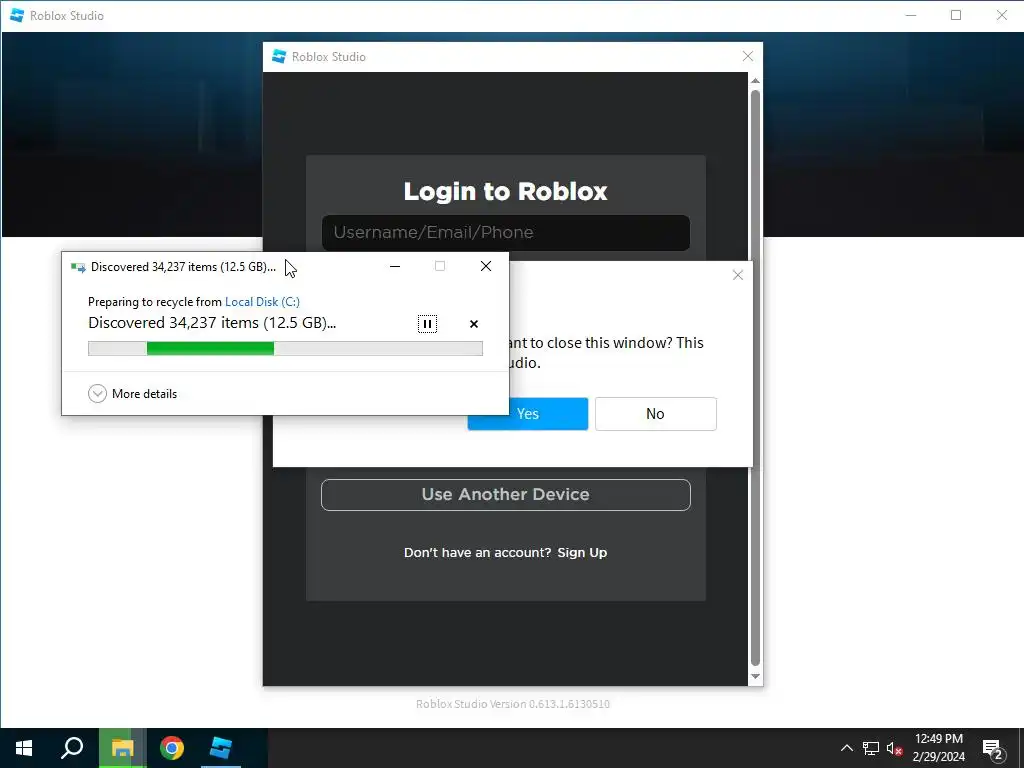
Task: Click the login window's scroll up arrow
Action: point(755,81)
